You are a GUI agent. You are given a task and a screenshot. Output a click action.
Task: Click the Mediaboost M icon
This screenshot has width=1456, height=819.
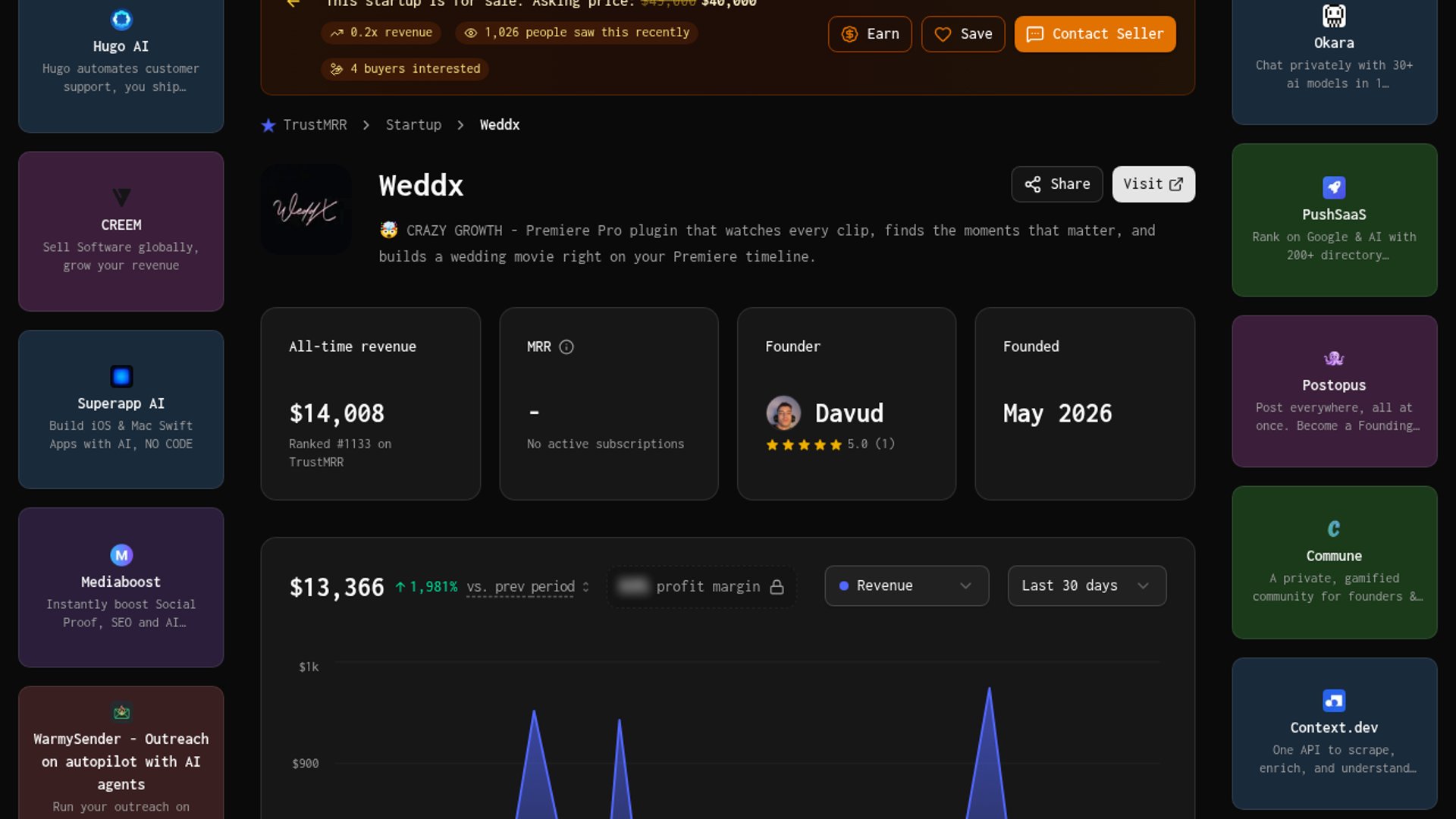121,555
